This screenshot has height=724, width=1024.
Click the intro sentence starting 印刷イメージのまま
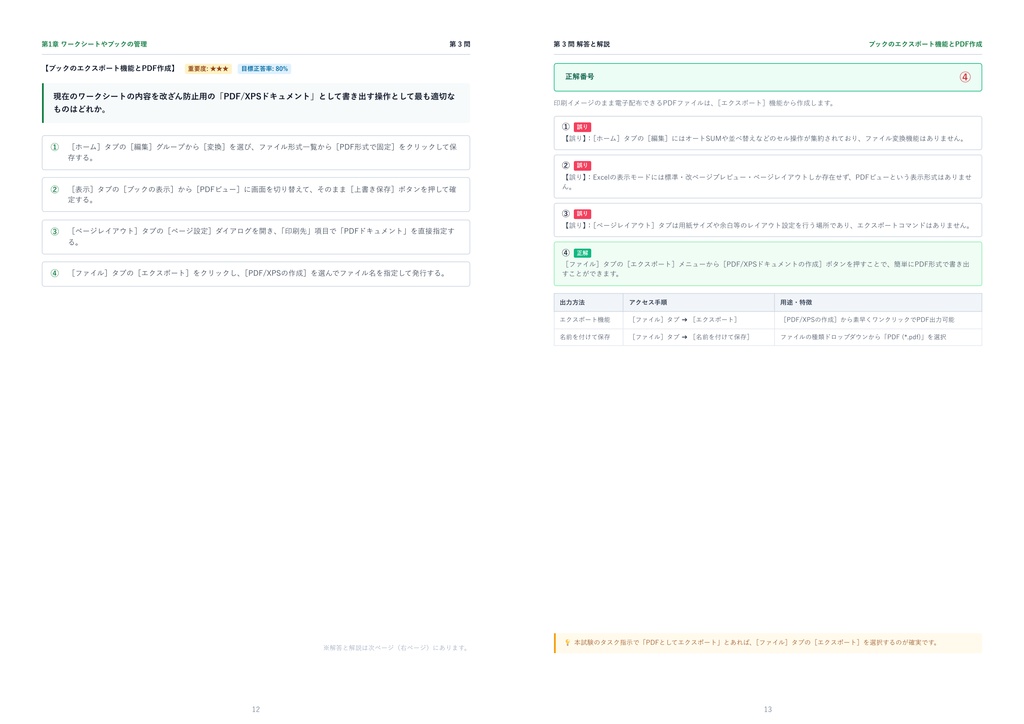click(694, 103)
